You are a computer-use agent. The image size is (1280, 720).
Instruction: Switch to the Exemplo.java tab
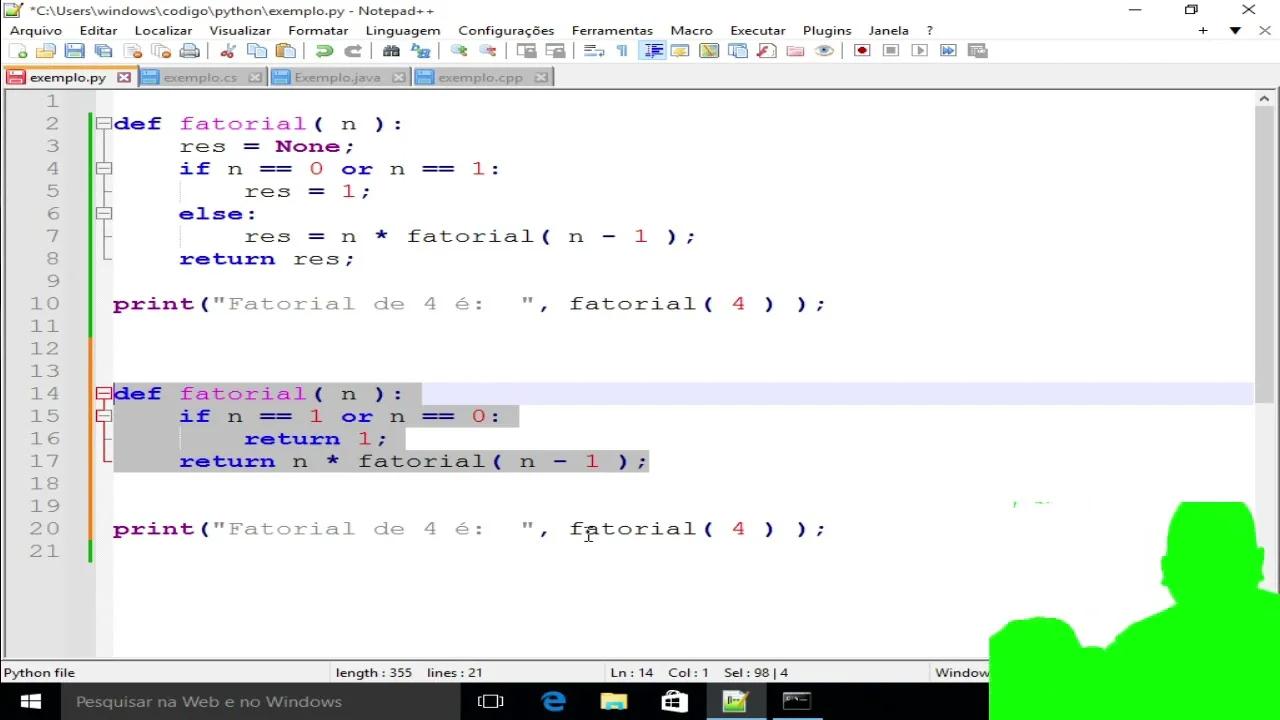(x=337, y=77)
